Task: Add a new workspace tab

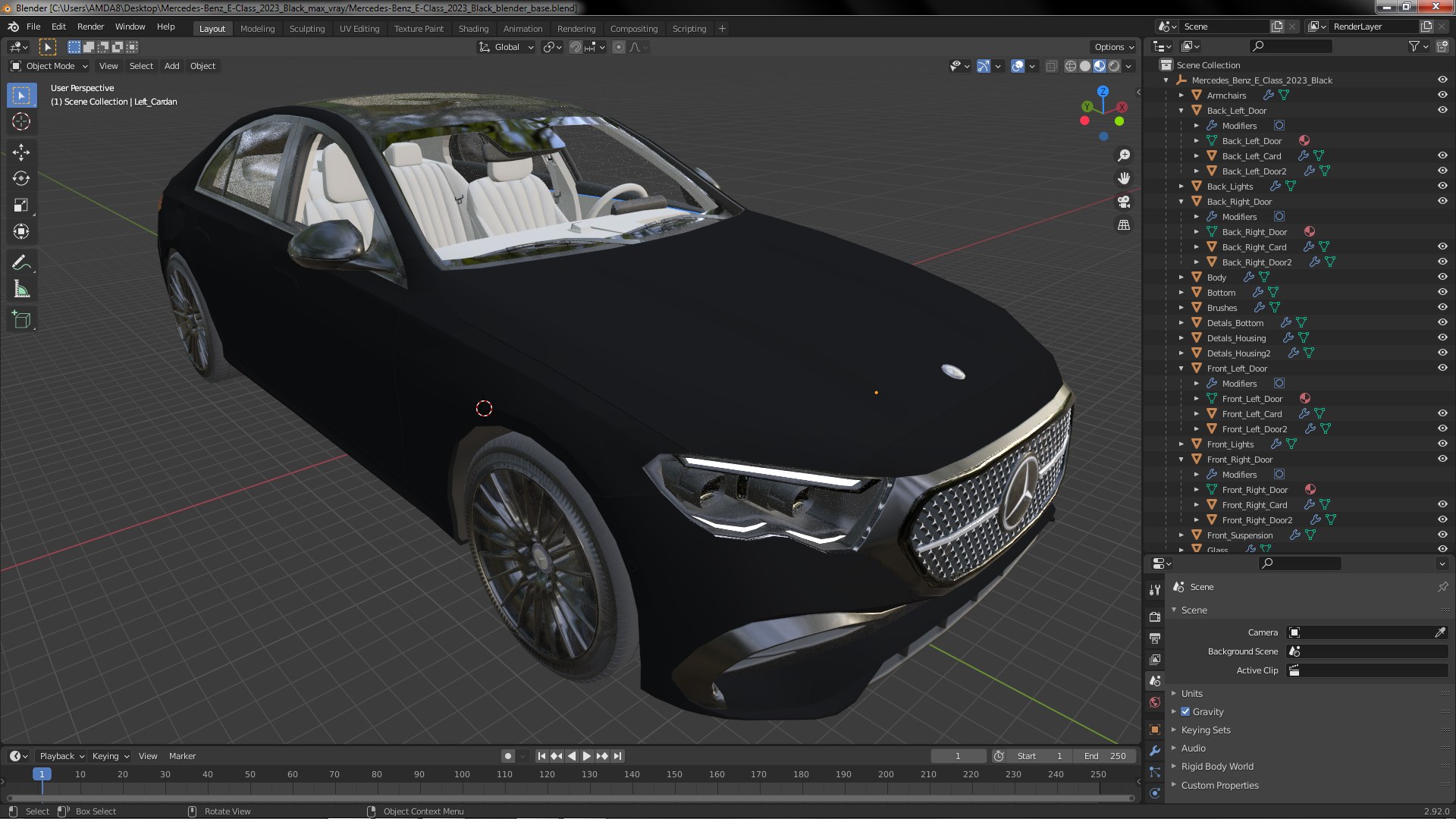Action: coord(722,29)
